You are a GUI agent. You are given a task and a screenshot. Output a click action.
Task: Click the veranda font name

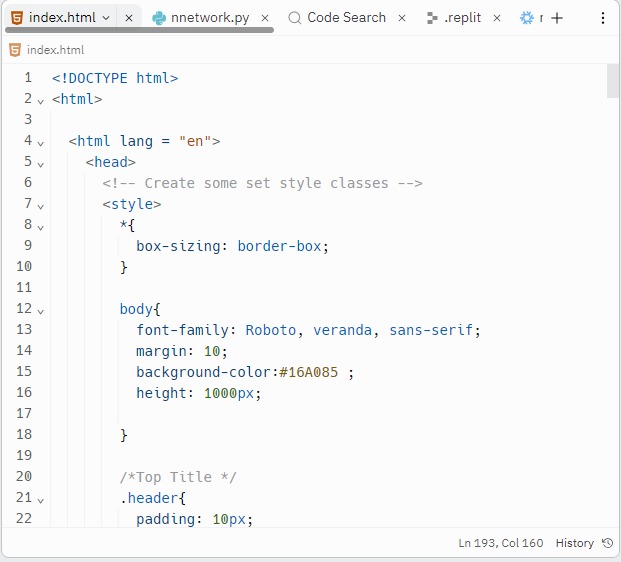tap(343, 330)
